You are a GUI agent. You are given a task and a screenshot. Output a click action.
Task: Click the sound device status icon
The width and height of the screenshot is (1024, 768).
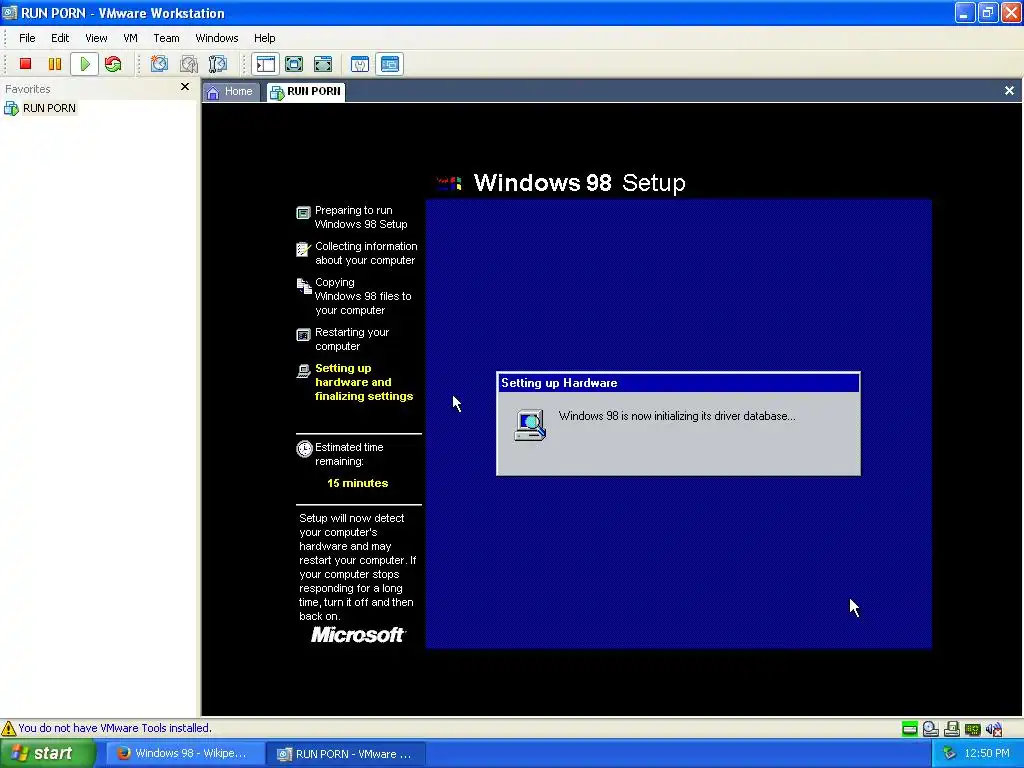[994, 729]
